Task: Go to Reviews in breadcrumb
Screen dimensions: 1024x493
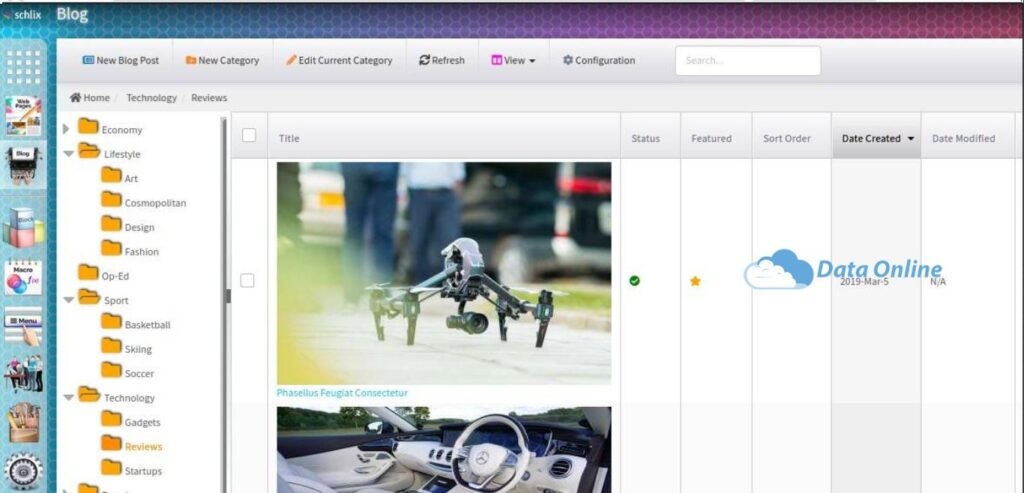Action: coord(209,97)
